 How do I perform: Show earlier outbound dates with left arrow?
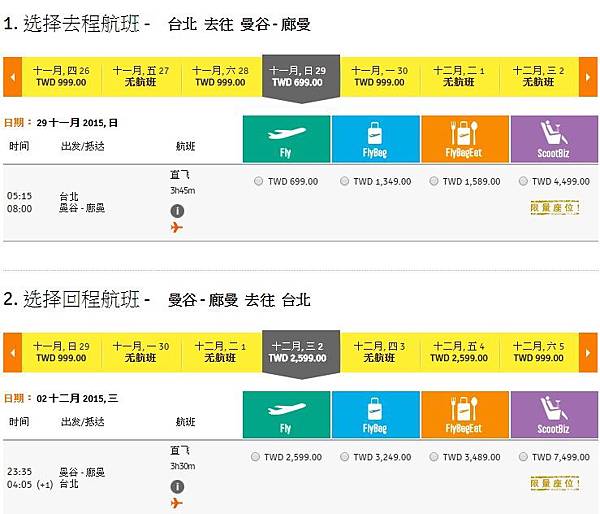point(12,76)
